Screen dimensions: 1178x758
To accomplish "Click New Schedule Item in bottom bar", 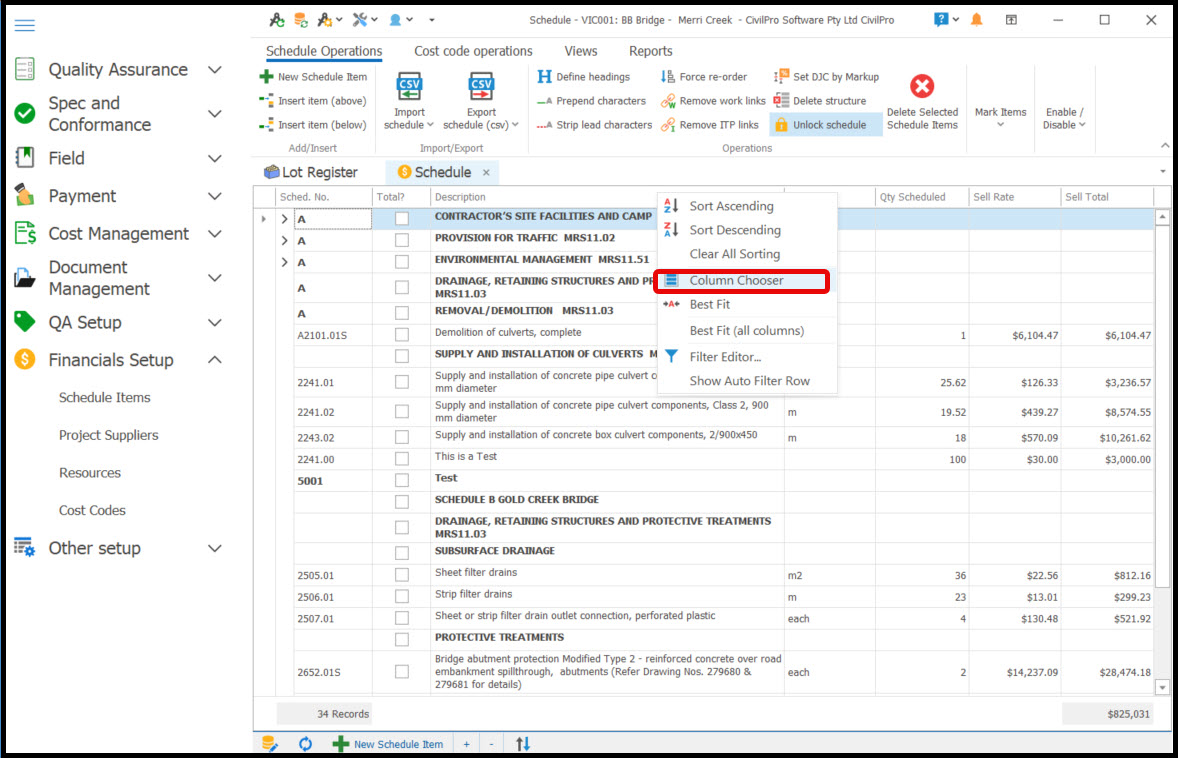I will 389,744.
